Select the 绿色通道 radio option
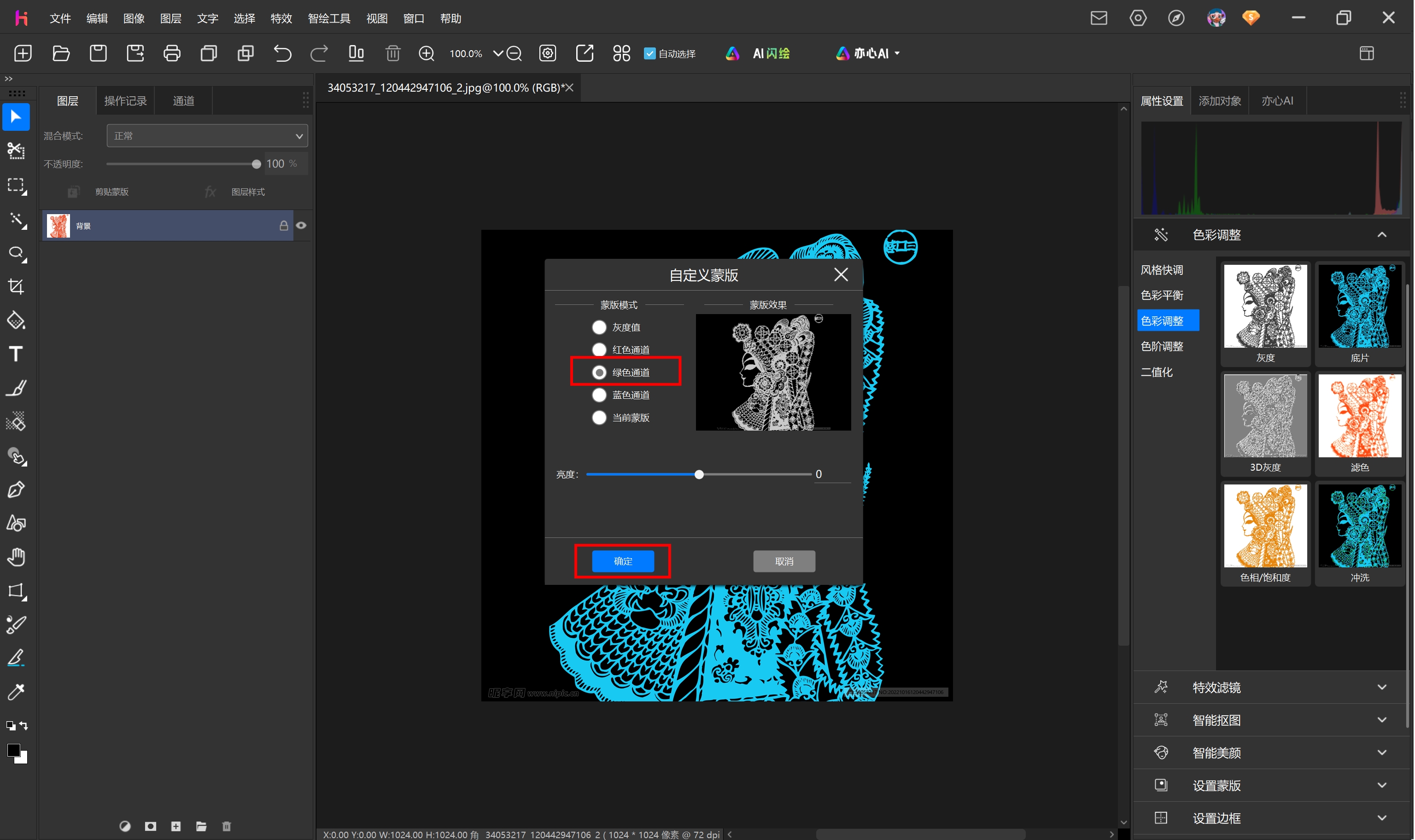The height and width of the screenshot is (840, 1415). click(x=599, y=373)
